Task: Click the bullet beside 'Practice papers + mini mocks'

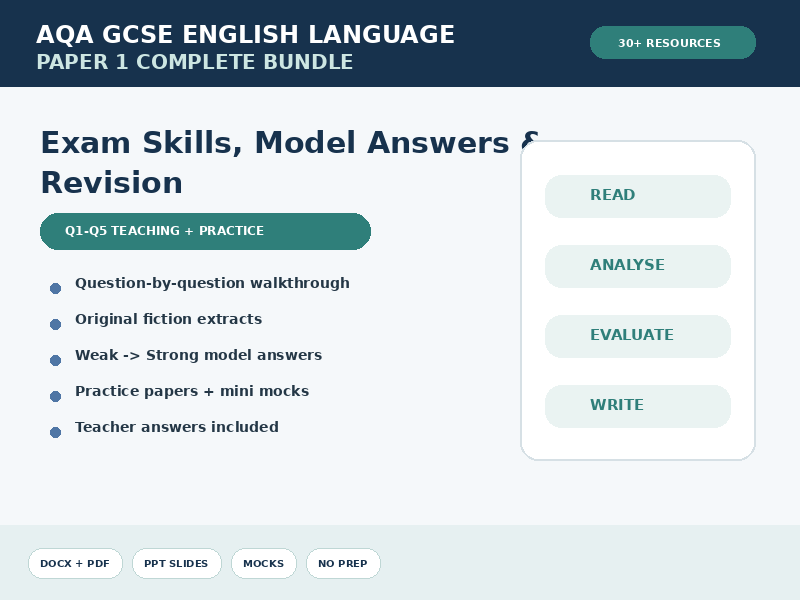Action: tap(56, 396)
